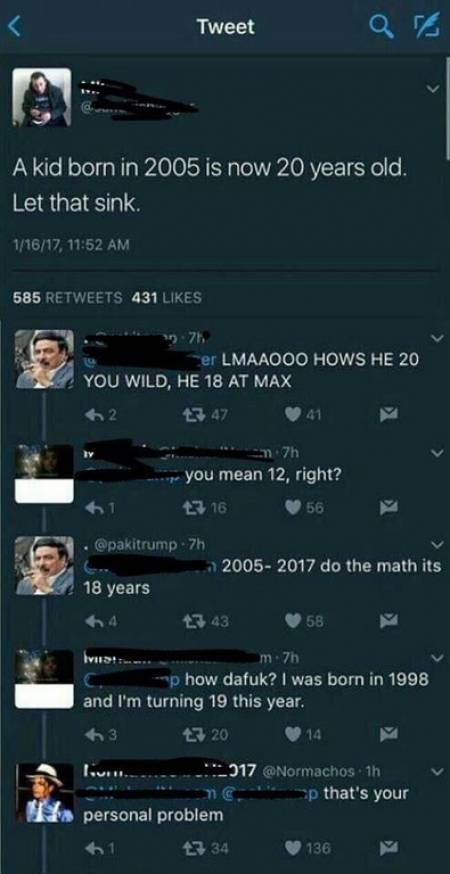Like the "2005- 2017 do the math" reply
Viewport: 450px width, 874px height.
(x=304, y=620)
